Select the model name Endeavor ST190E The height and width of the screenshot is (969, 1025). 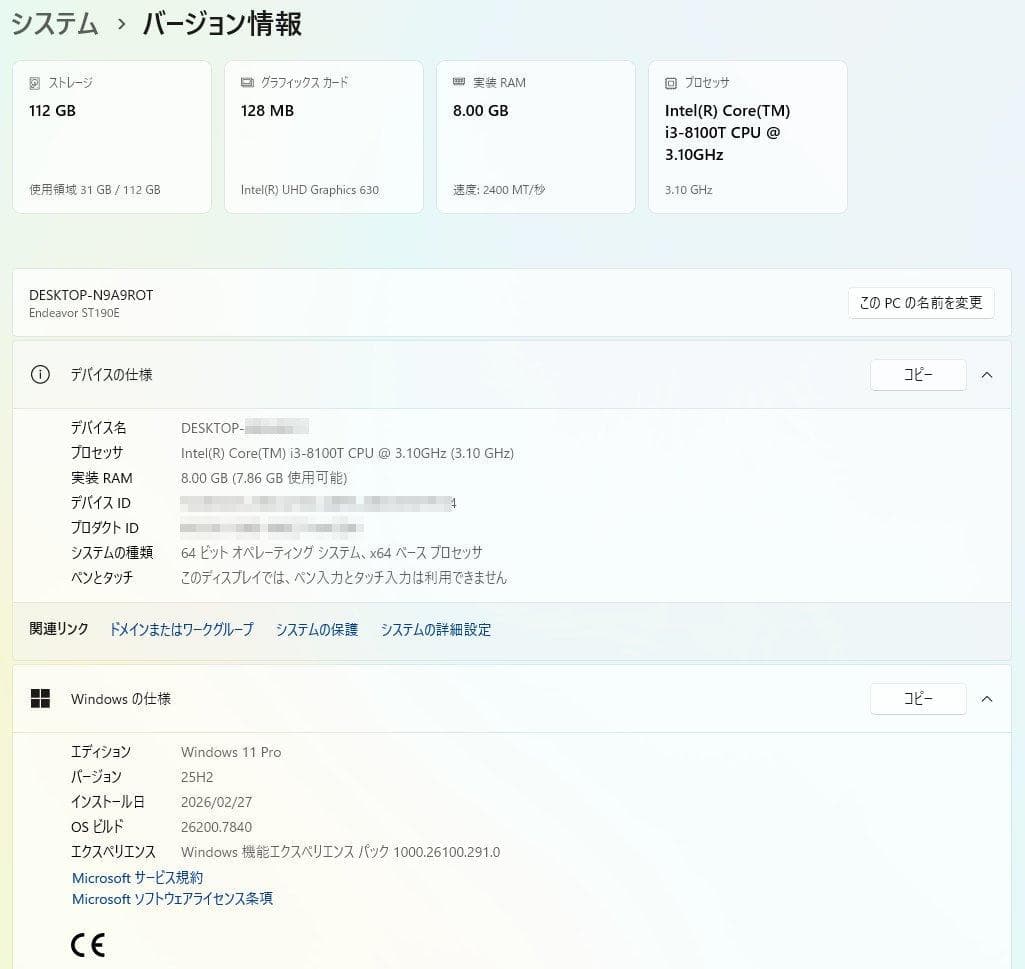(x=74, y=313)
